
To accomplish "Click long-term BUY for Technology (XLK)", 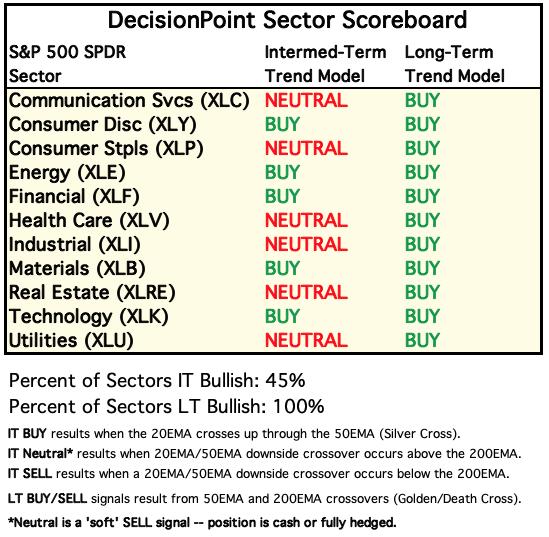I will (422, 316).
